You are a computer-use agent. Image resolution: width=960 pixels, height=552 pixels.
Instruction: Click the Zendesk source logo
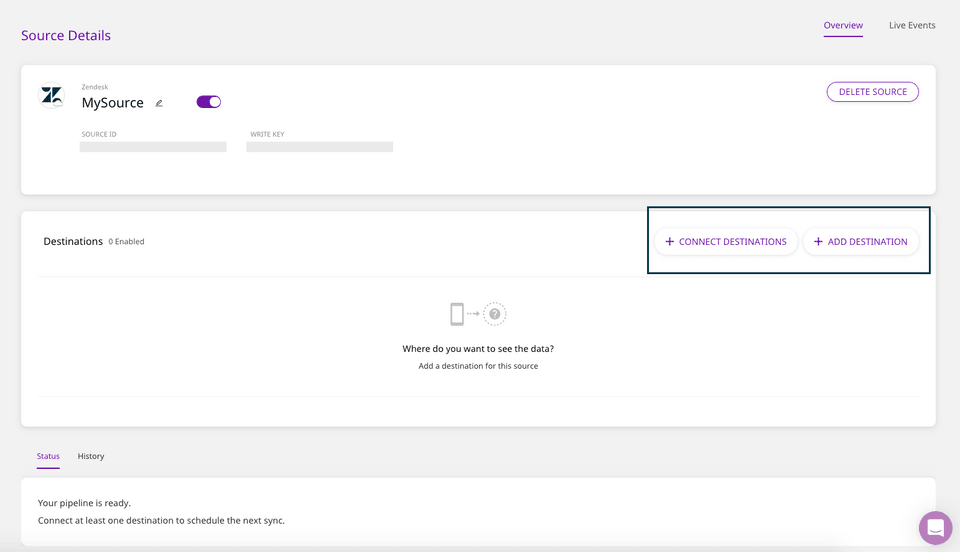[x=51, y=96]
